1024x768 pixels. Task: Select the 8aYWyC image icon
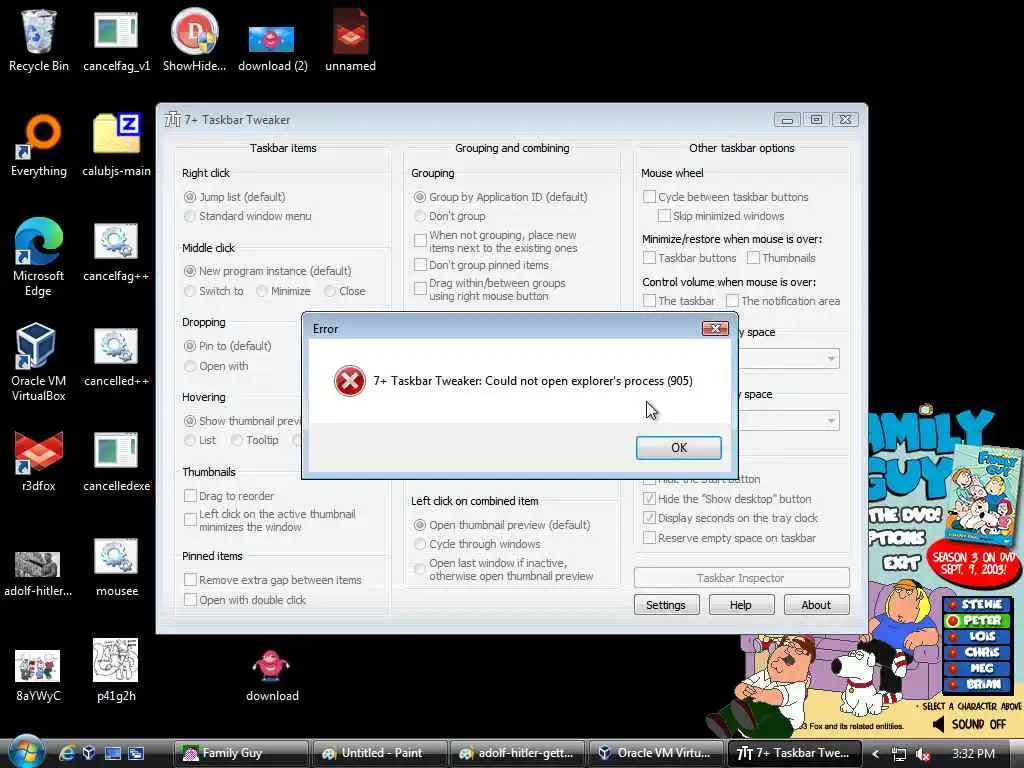pyautogui.click(x=39, y=675)
